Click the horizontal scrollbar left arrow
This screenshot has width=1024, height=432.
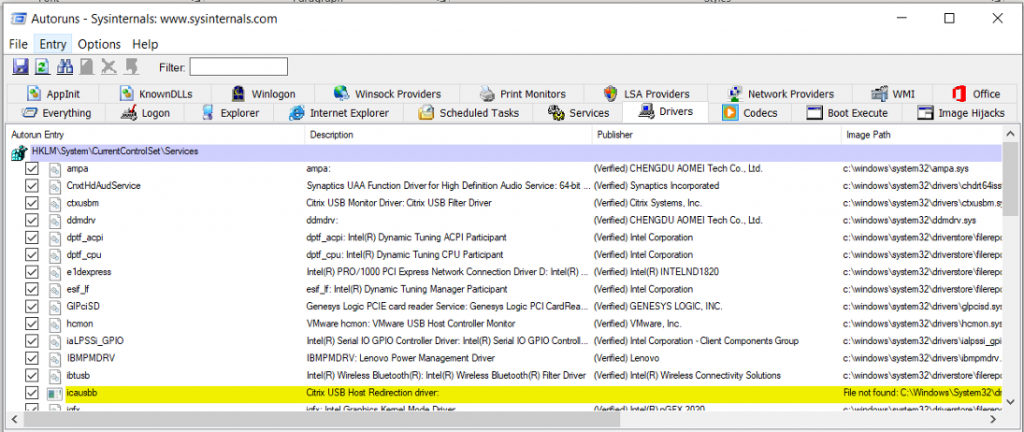14,419
